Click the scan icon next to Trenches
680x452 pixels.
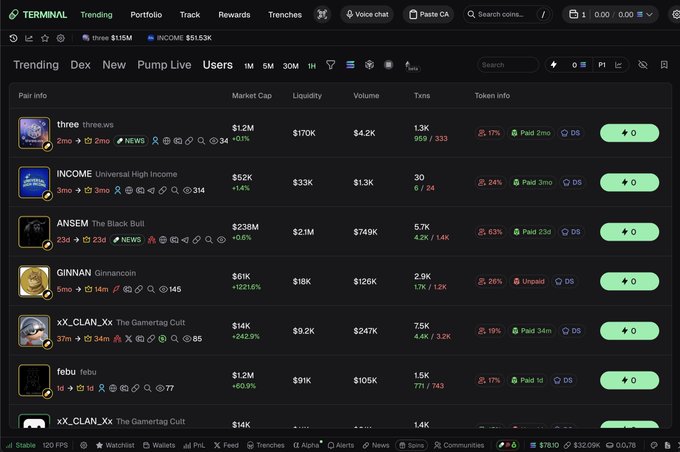coord(322,14)
